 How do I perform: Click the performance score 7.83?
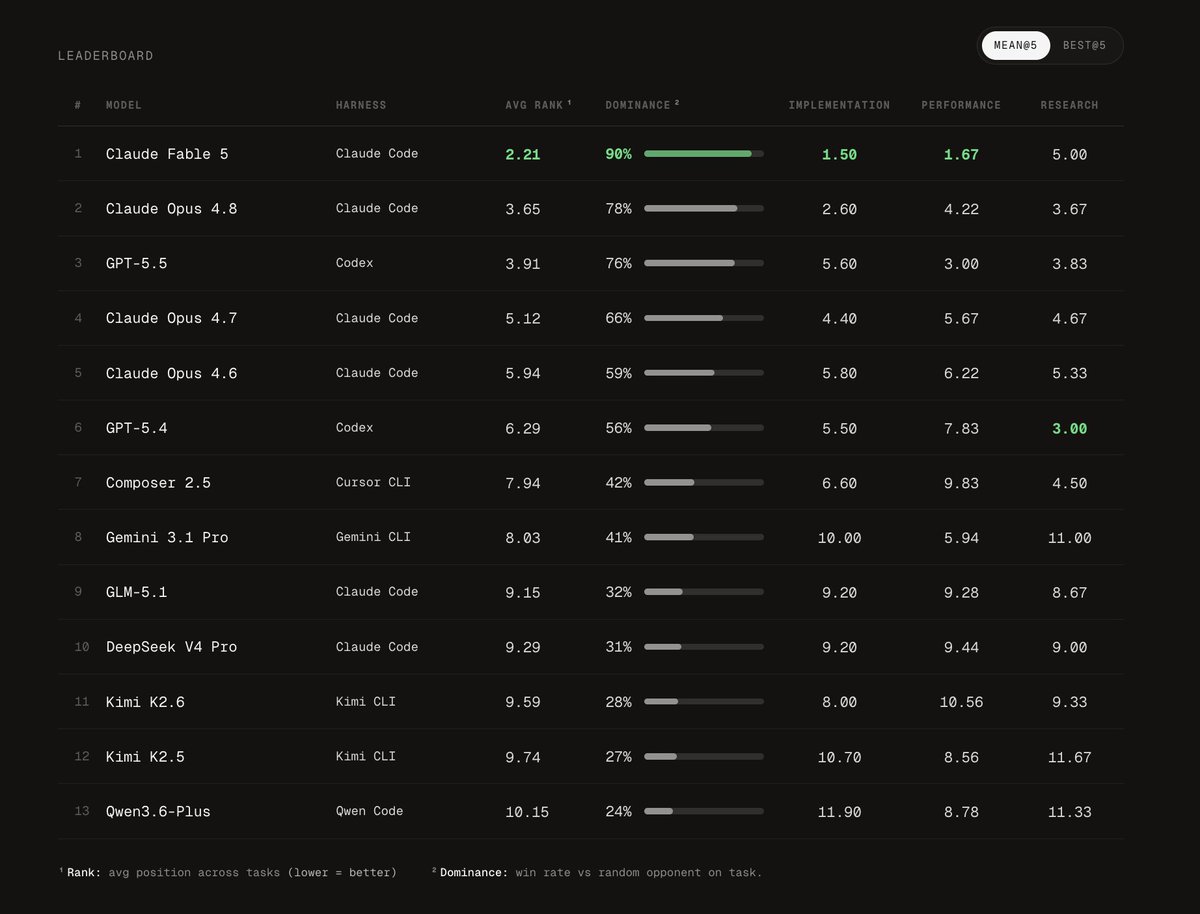[x=961, y=428]
